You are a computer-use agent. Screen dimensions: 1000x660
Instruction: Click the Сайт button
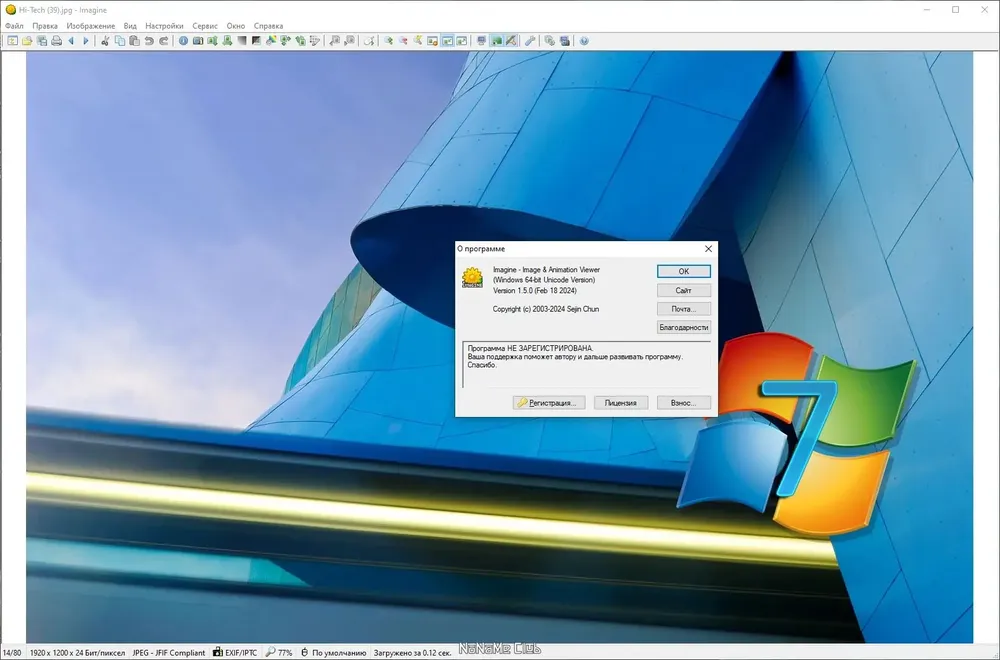pyautogui.click(x=684, y=290)
